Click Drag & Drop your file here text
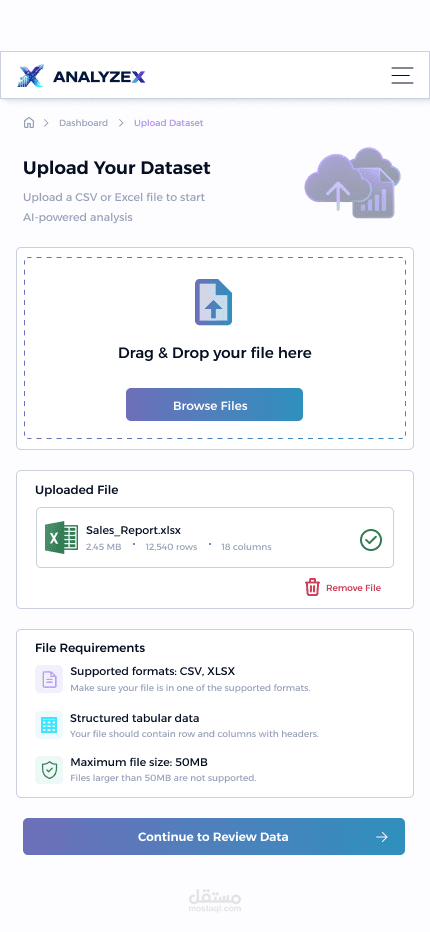The image size is (430, 932). (x=215, y=353)
